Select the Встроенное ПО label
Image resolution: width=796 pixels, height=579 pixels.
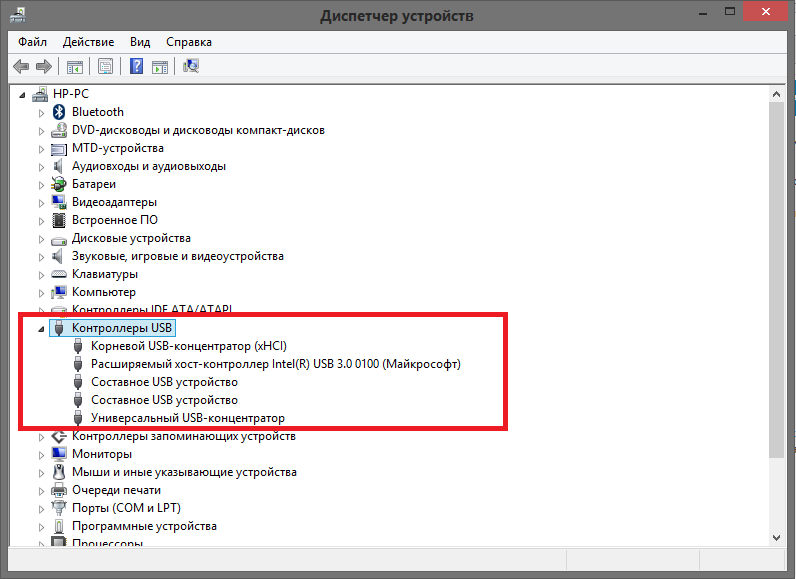pos(115,220)
